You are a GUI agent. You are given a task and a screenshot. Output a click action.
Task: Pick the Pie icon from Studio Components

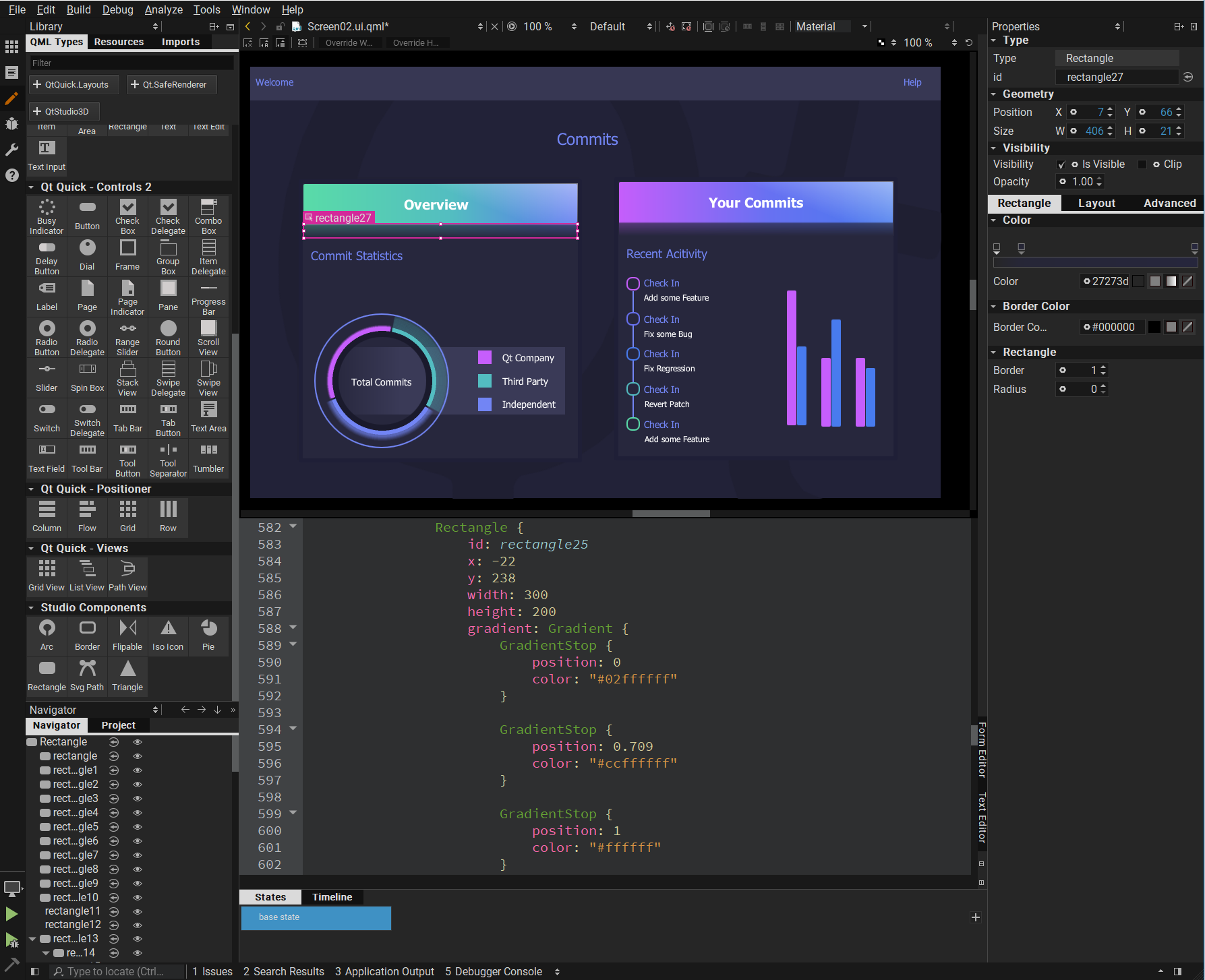(x=208, y=628)
